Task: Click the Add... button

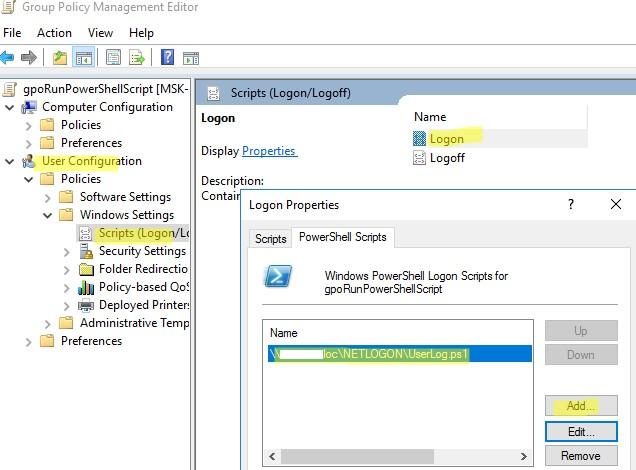Action: pos(581,406)
